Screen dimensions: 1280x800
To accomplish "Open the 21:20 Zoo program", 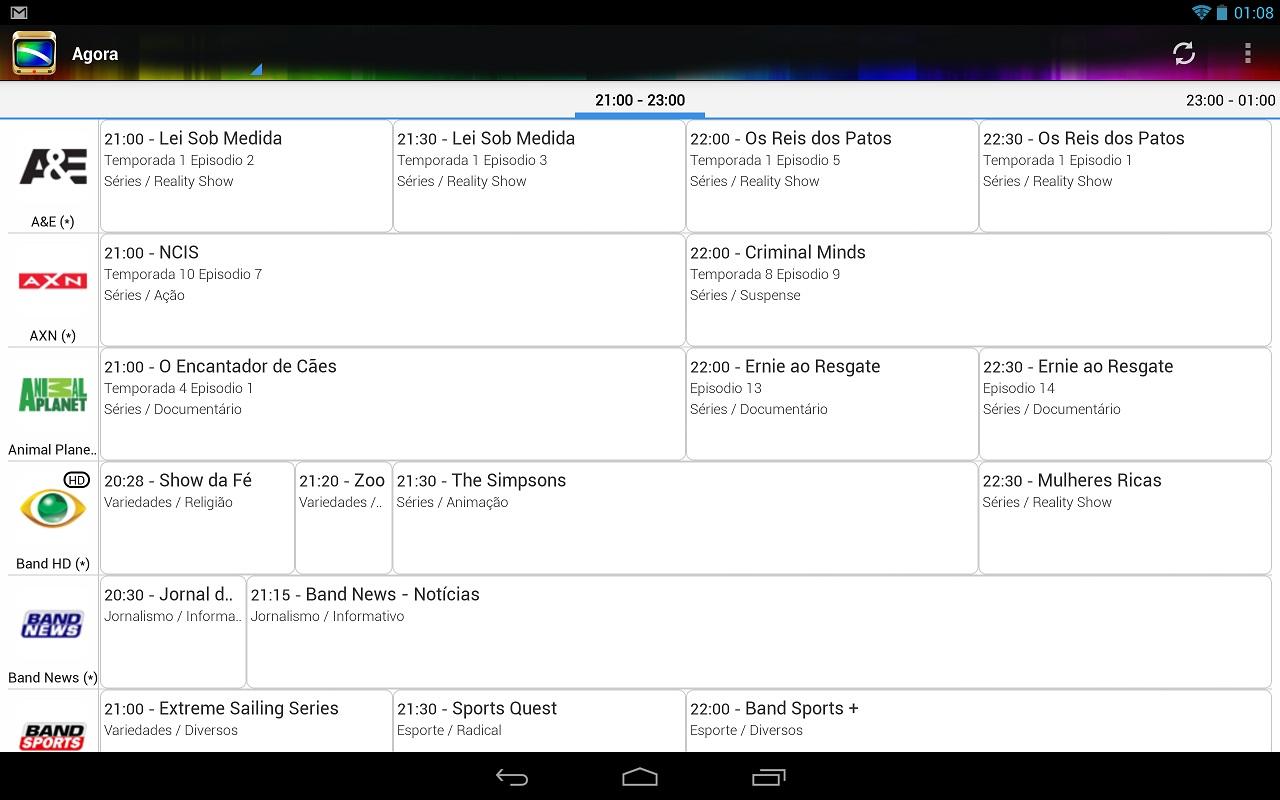I will point(343,518).
